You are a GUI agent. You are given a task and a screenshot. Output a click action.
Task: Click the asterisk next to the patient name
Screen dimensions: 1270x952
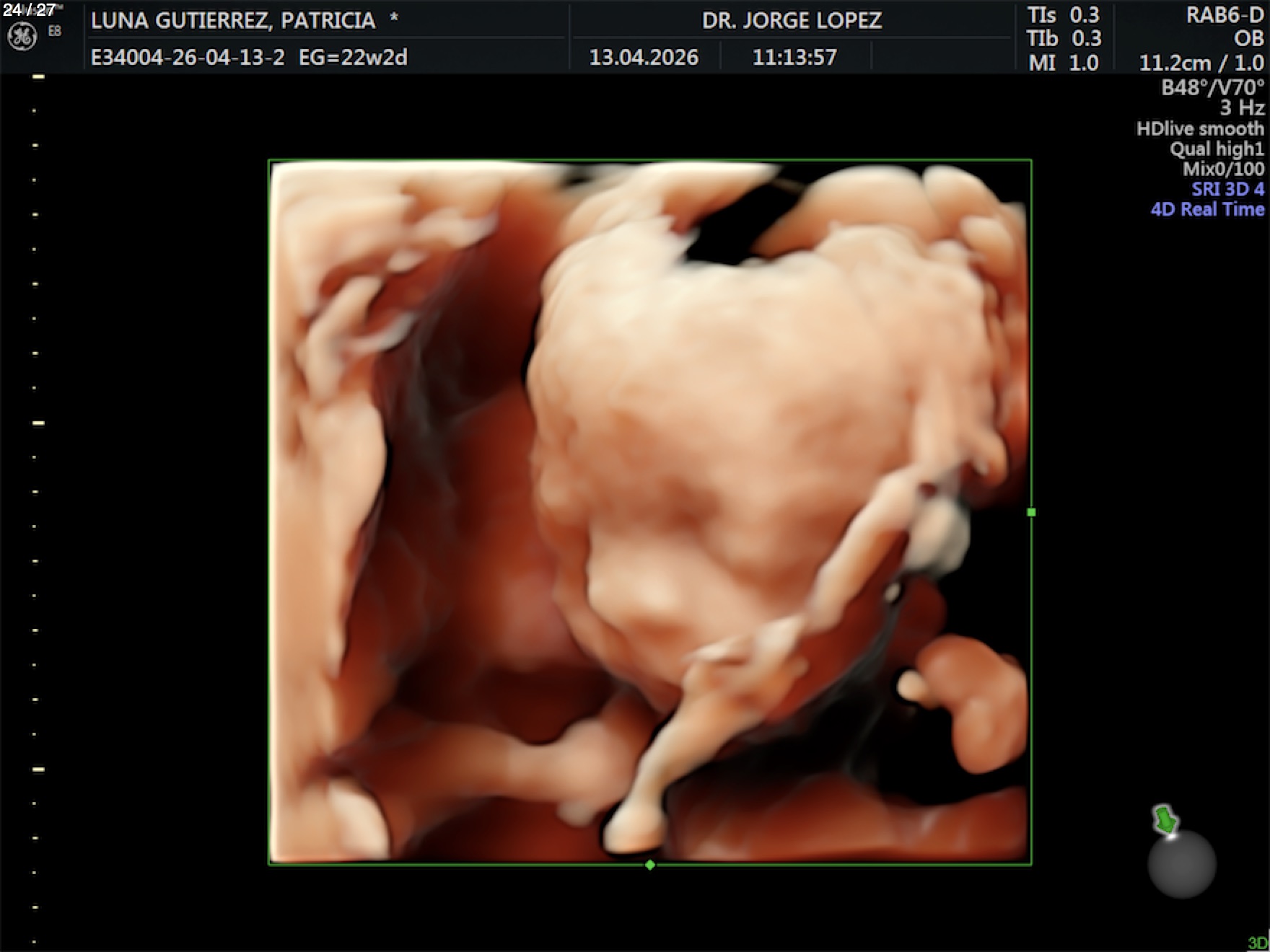tap(394, 19)
